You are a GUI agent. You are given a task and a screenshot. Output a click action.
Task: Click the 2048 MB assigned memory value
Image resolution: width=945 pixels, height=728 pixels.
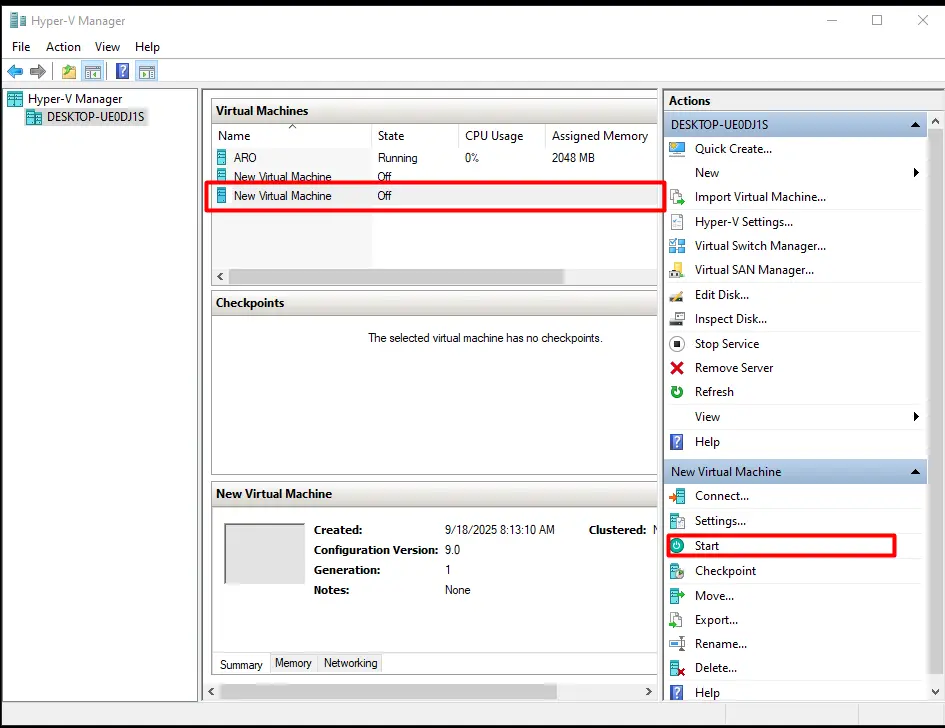(x=573, y=157)
